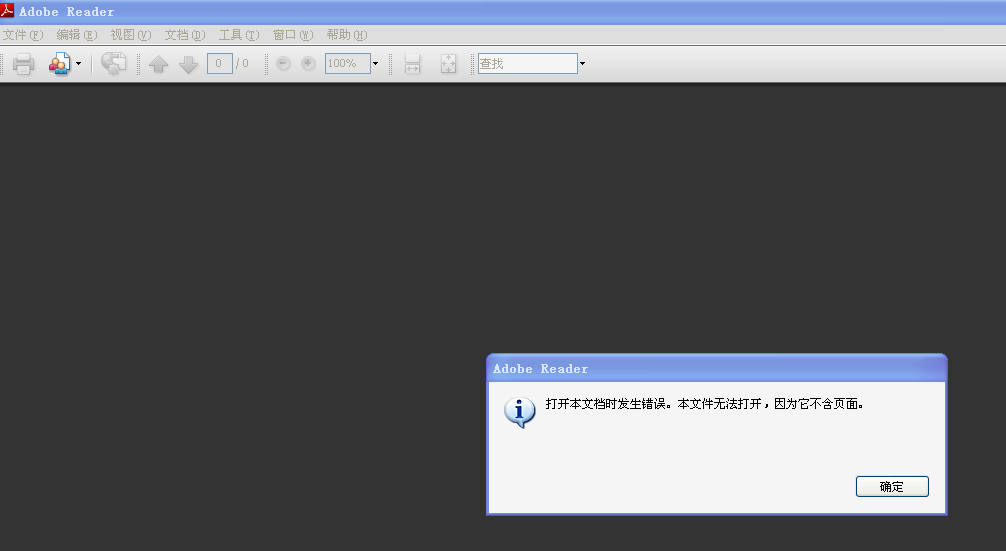
Task: Click the Adobe Reader logo in title bar
Action: (7, 10)
